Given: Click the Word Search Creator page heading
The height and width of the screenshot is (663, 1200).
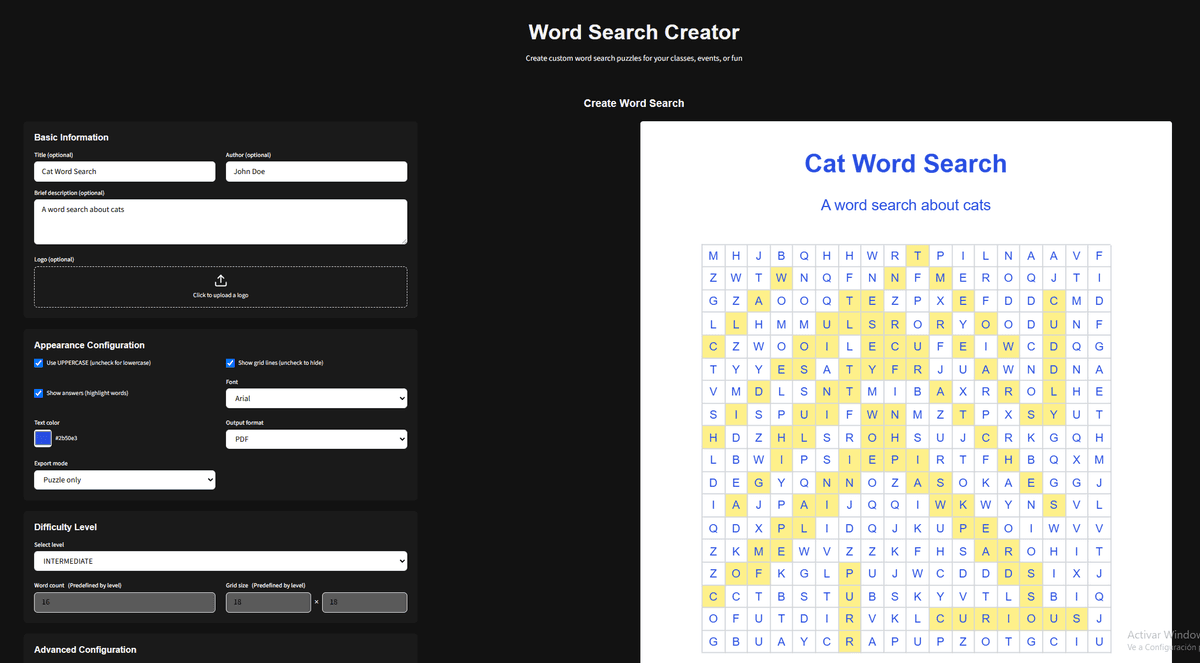Looking at the screenshot, I should 634,33.
